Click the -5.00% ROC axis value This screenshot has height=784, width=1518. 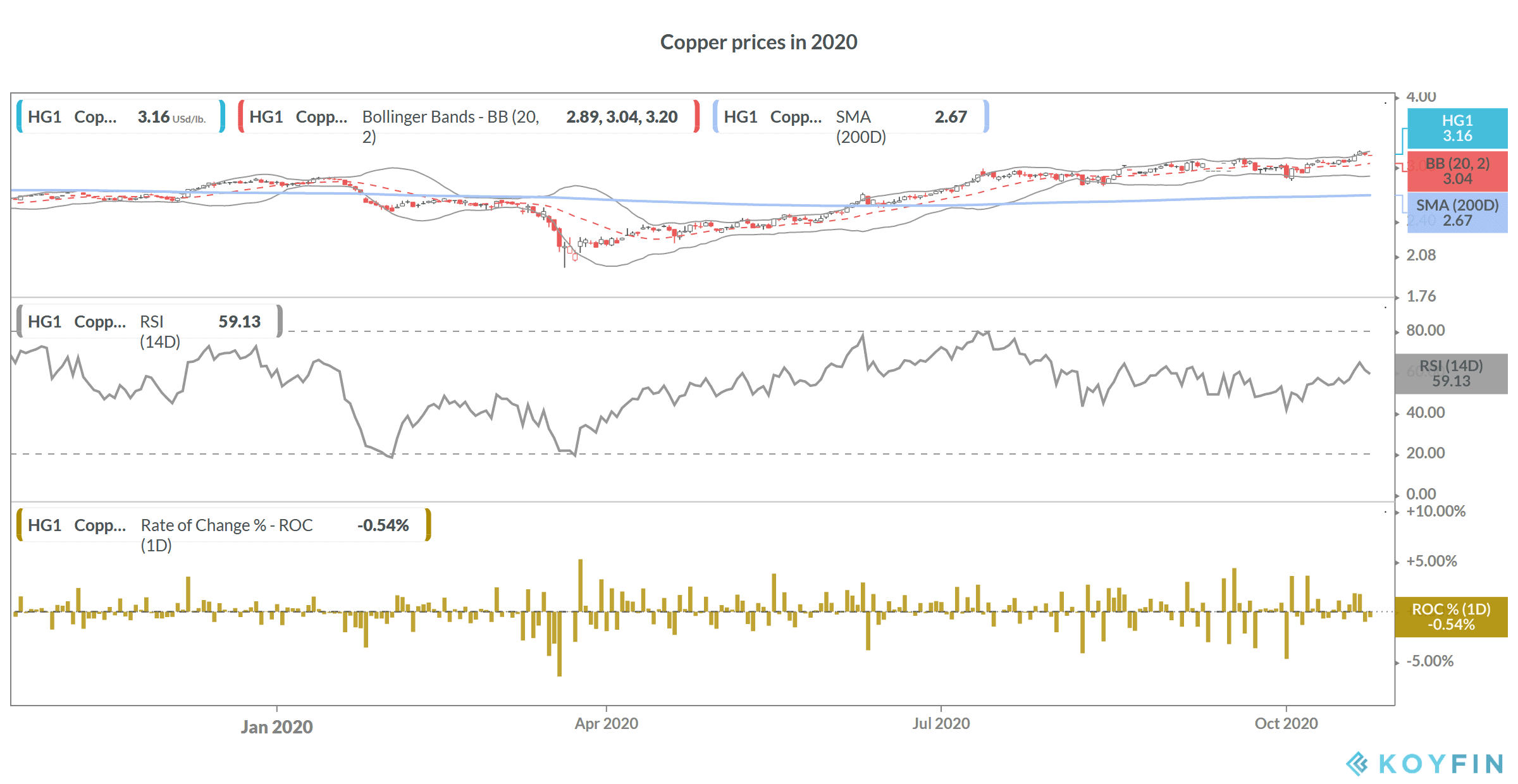point(1429,661)
